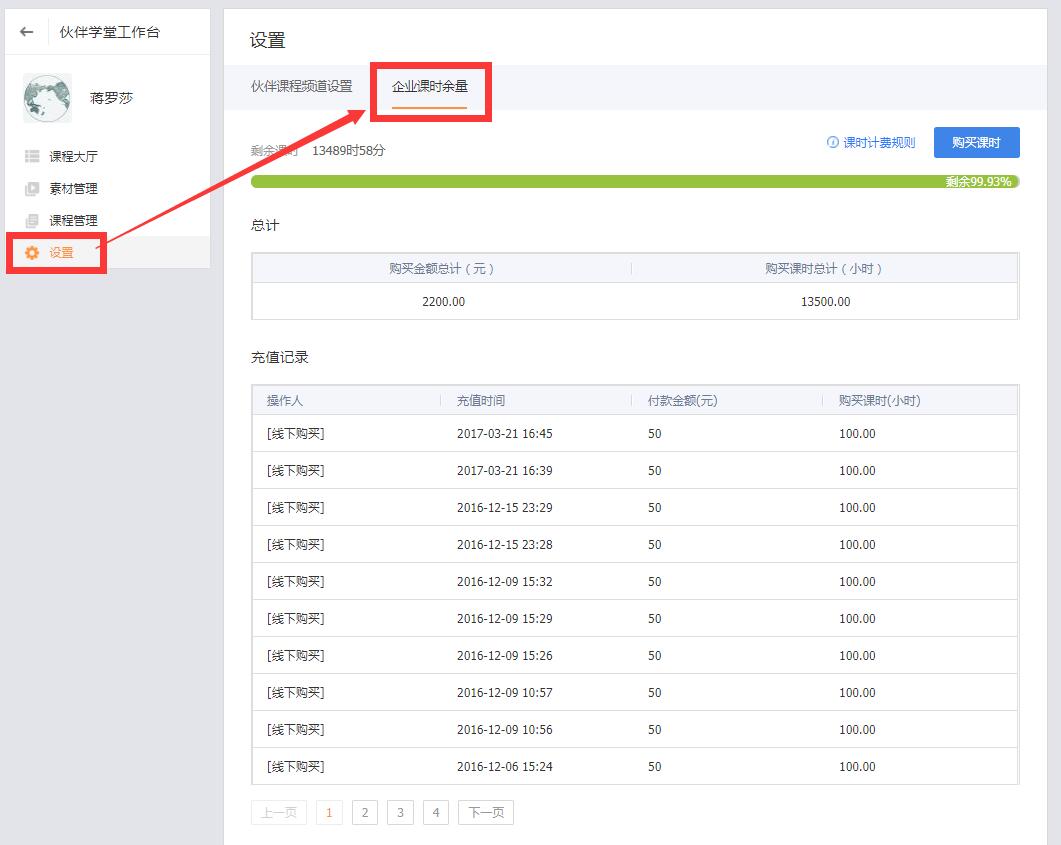Viewport: 1061px width, 845px height.
Task: Open 课时计费规则 link
Action: pyautogui.click(x=879, y=143)
